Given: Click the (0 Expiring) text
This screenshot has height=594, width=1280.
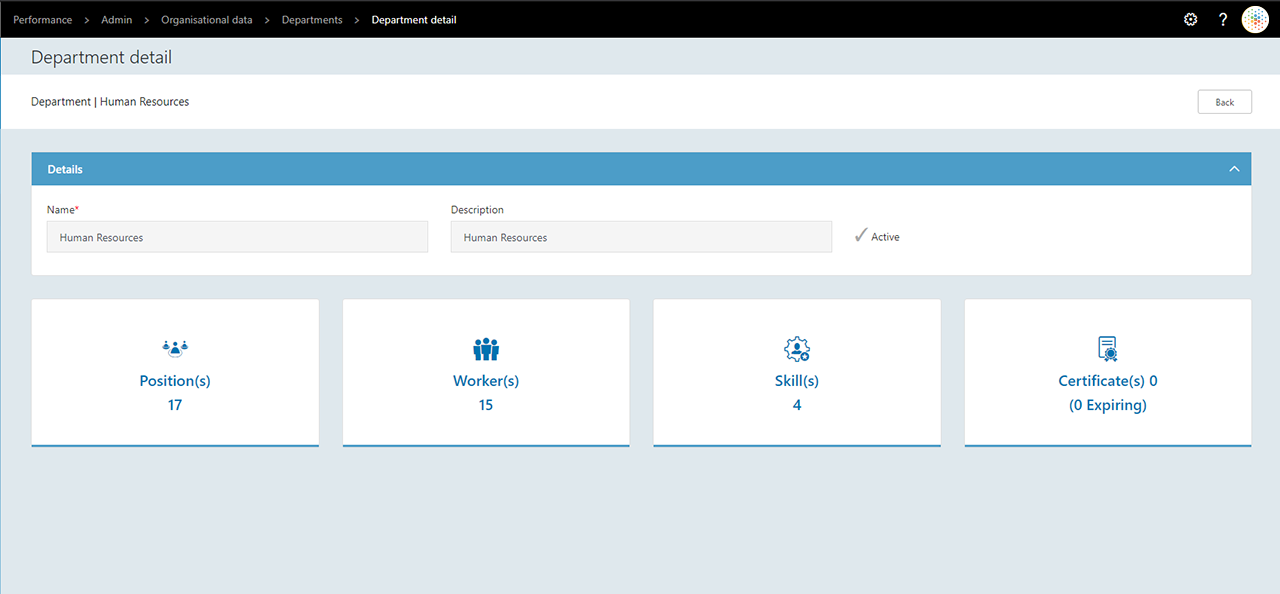Looking at the screenshot, I should pos(1108,405).
